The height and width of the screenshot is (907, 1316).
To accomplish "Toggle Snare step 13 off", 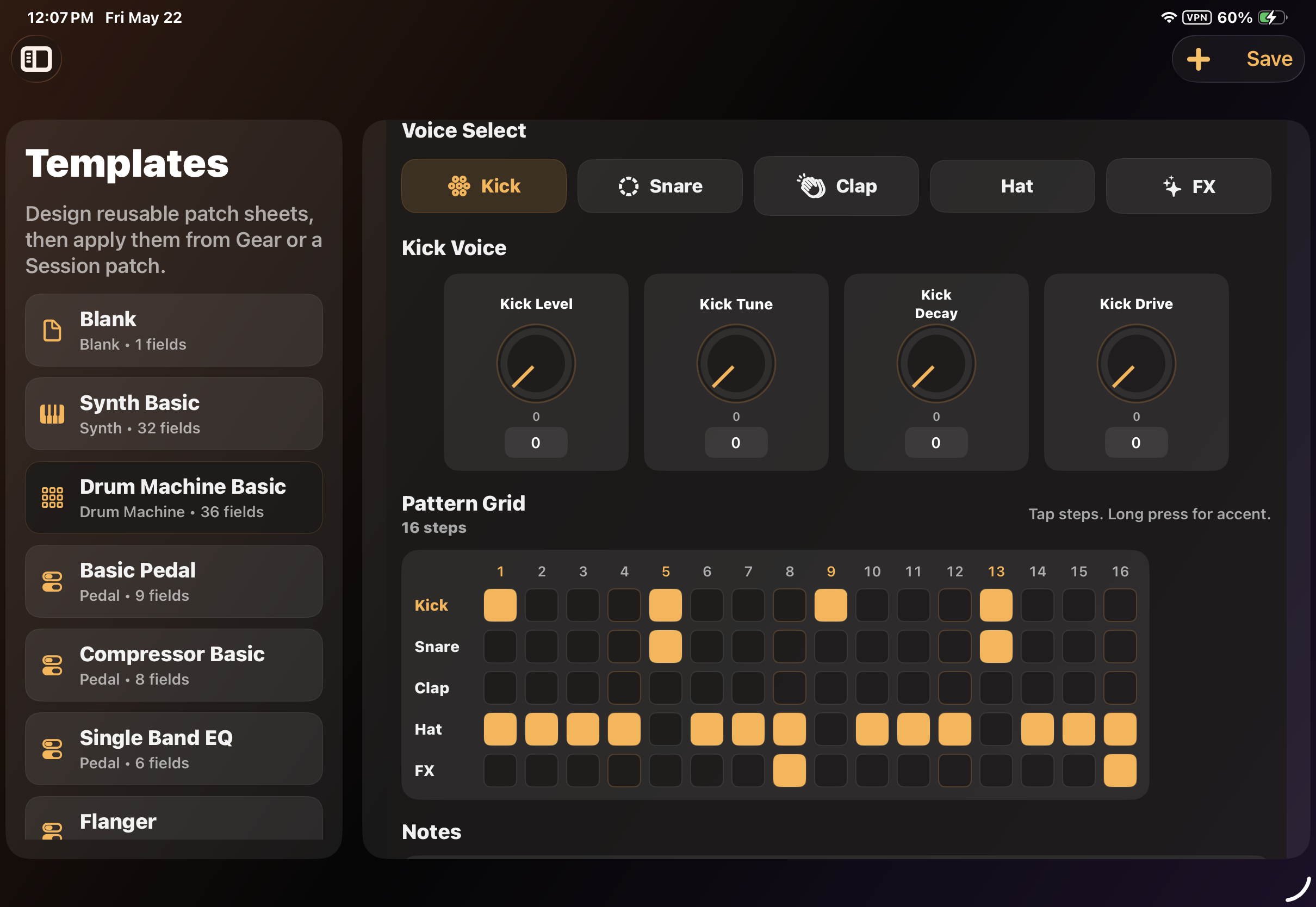I will (x=996, y=647).
